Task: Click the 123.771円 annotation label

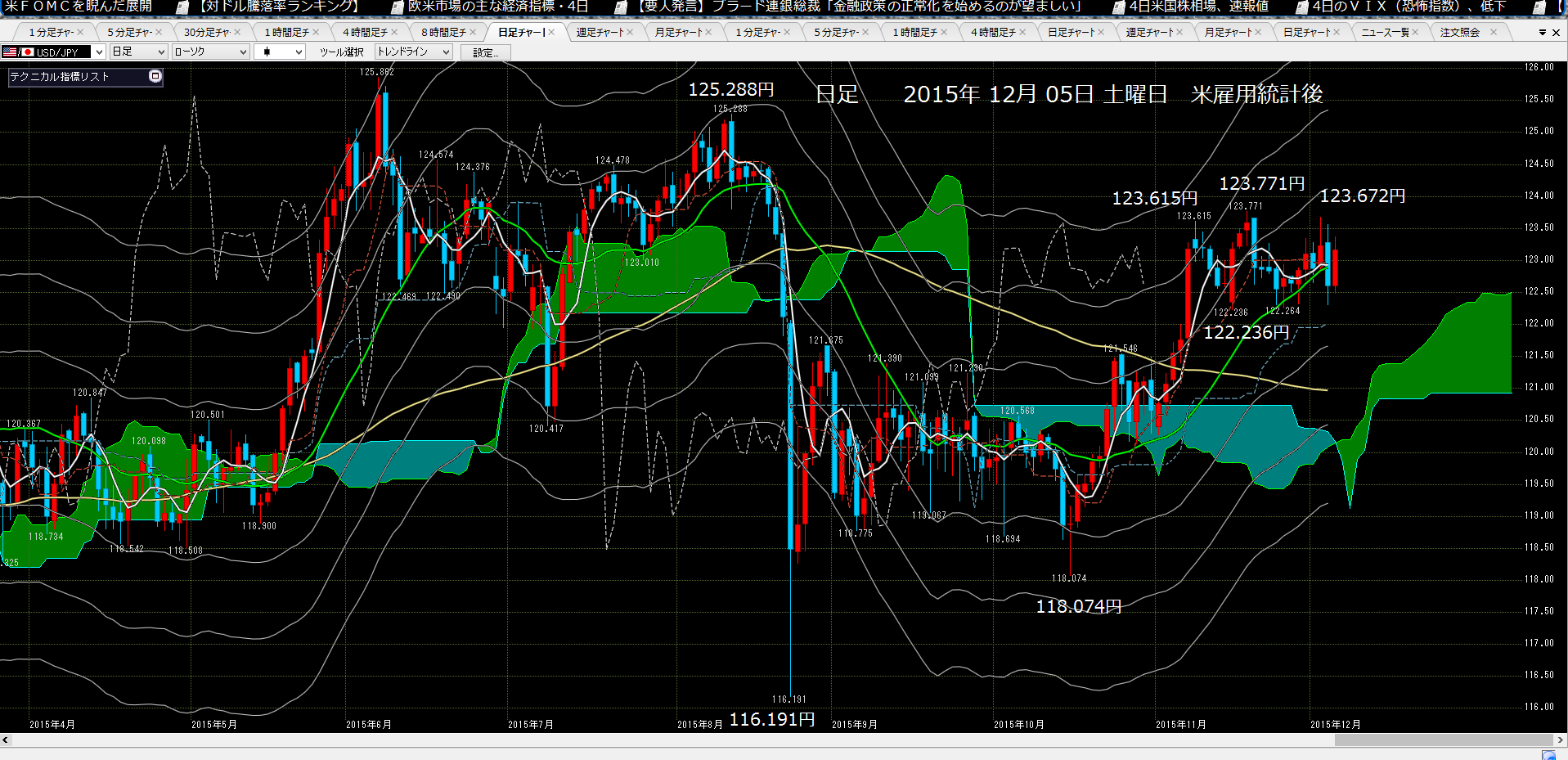Action: [x=1261, y=183]
